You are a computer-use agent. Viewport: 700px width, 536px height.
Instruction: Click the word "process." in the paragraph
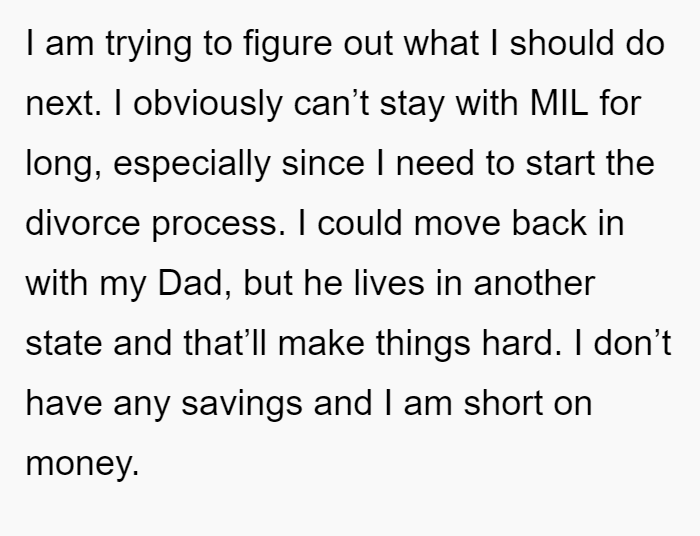(x=218, y=225)
